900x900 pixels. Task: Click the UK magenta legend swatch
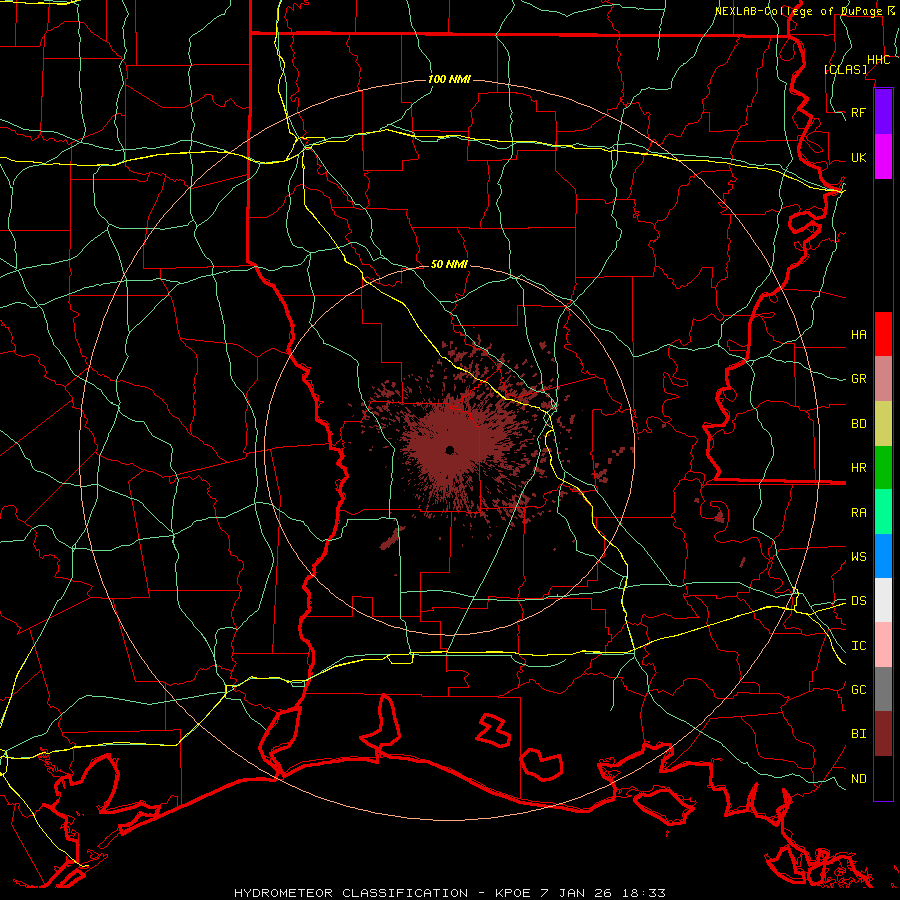(x=883, y=157)
